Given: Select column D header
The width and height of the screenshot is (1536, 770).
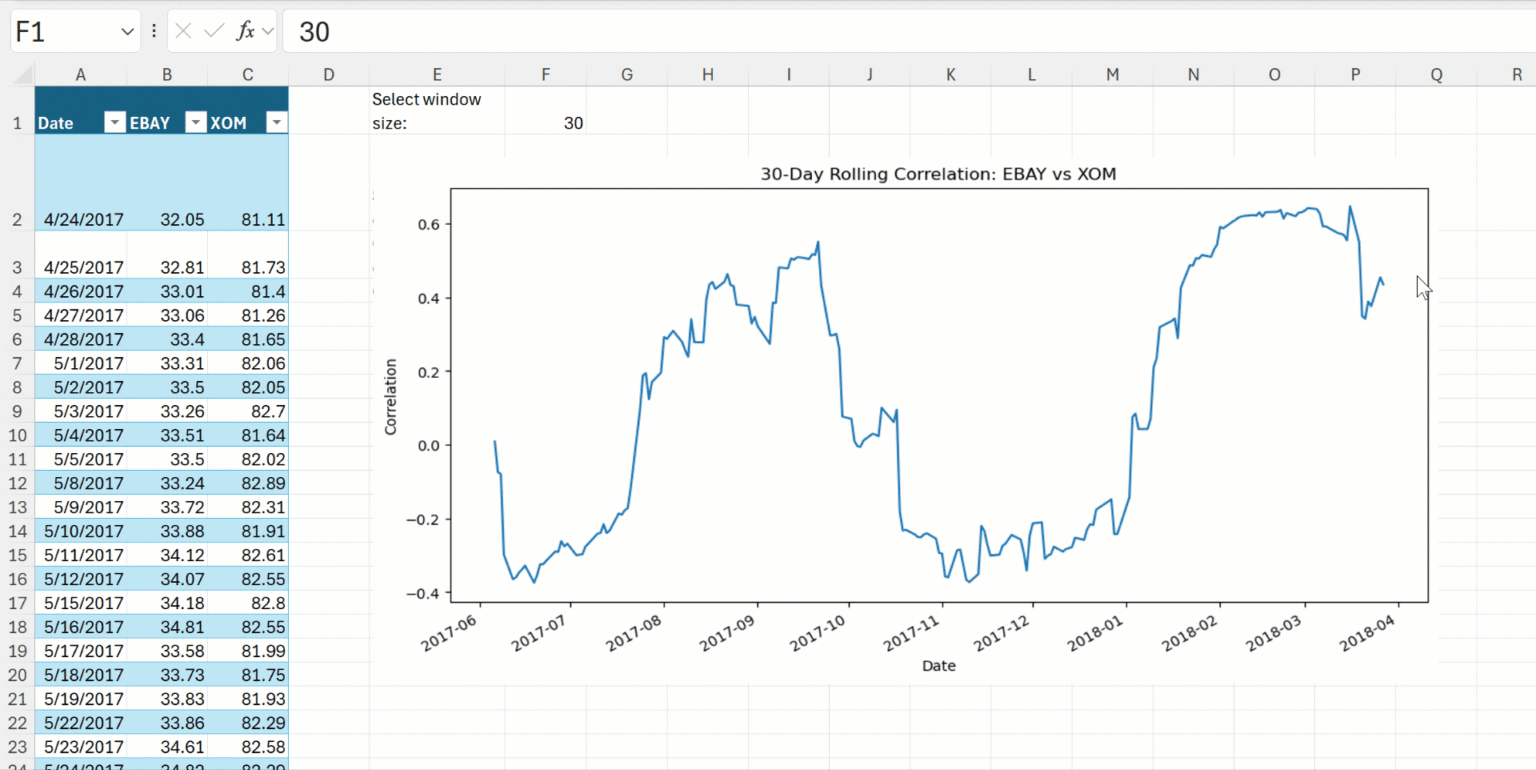Looking at the screenshot, I should (x=329, y=75).
